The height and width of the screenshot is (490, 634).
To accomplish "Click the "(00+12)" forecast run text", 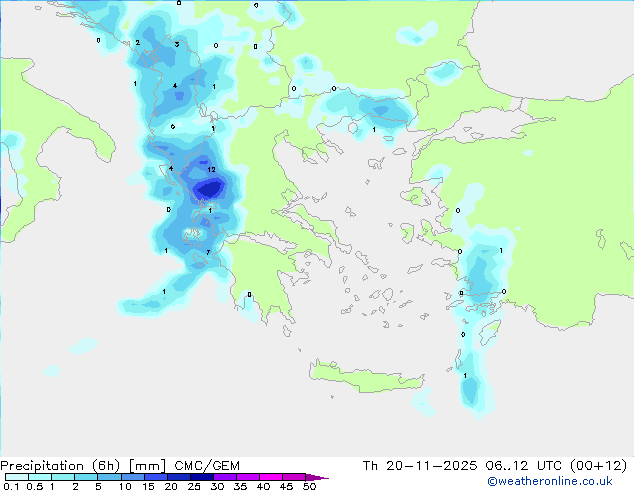I will point(598,466).
